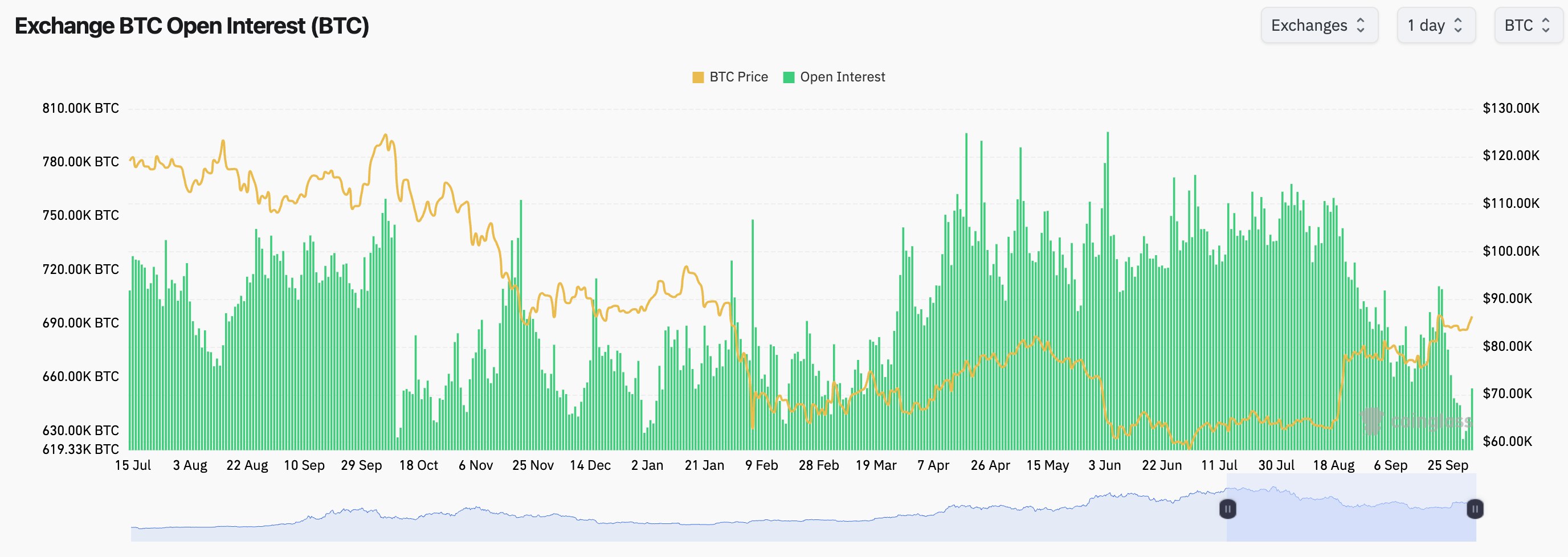Click the 750.00K BTC axis label
Image resolution: width=1568 pixels, height=557 pixels.
(x=80, y=215)
